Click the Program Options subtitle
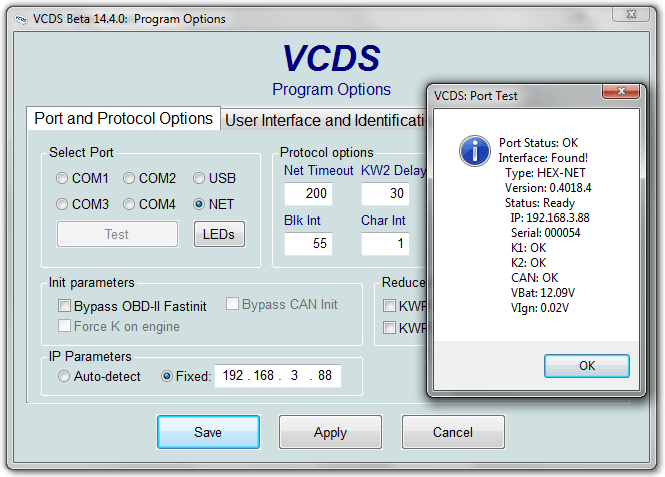 pyautogui.click(x=332, y=89)
